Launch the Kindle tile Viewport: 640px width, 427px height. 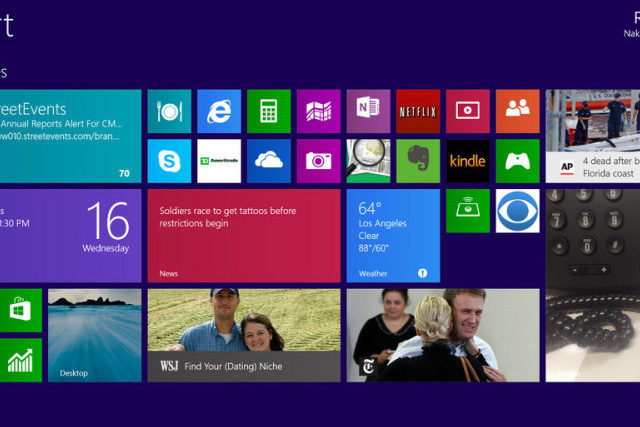tap(468, 161)
